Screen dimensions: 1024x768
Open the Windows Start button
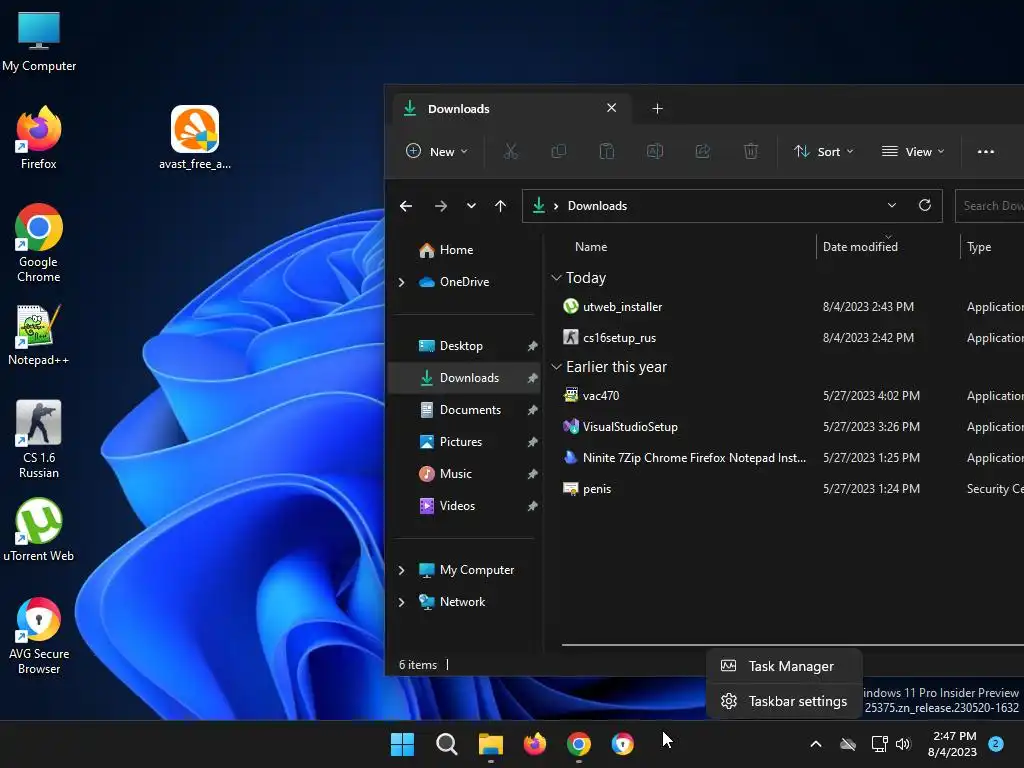point(402,744)
